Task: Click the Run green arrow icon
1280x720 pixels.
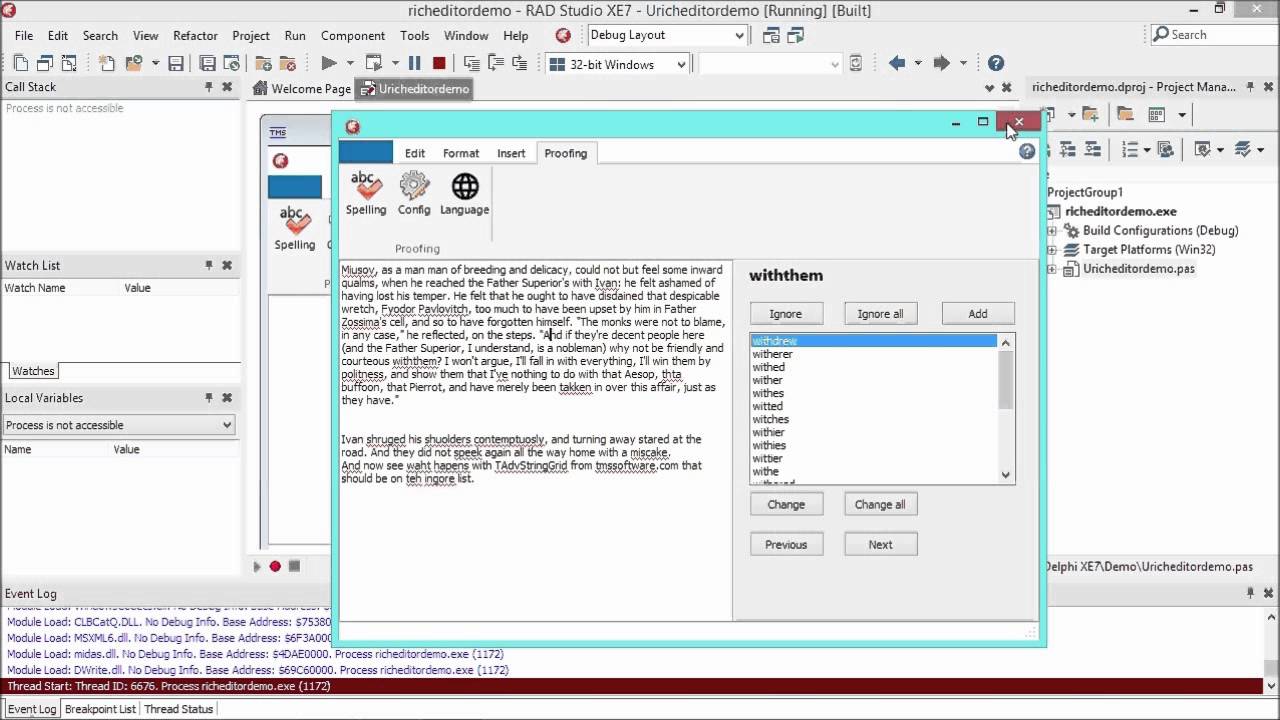Action: [328, 63]
